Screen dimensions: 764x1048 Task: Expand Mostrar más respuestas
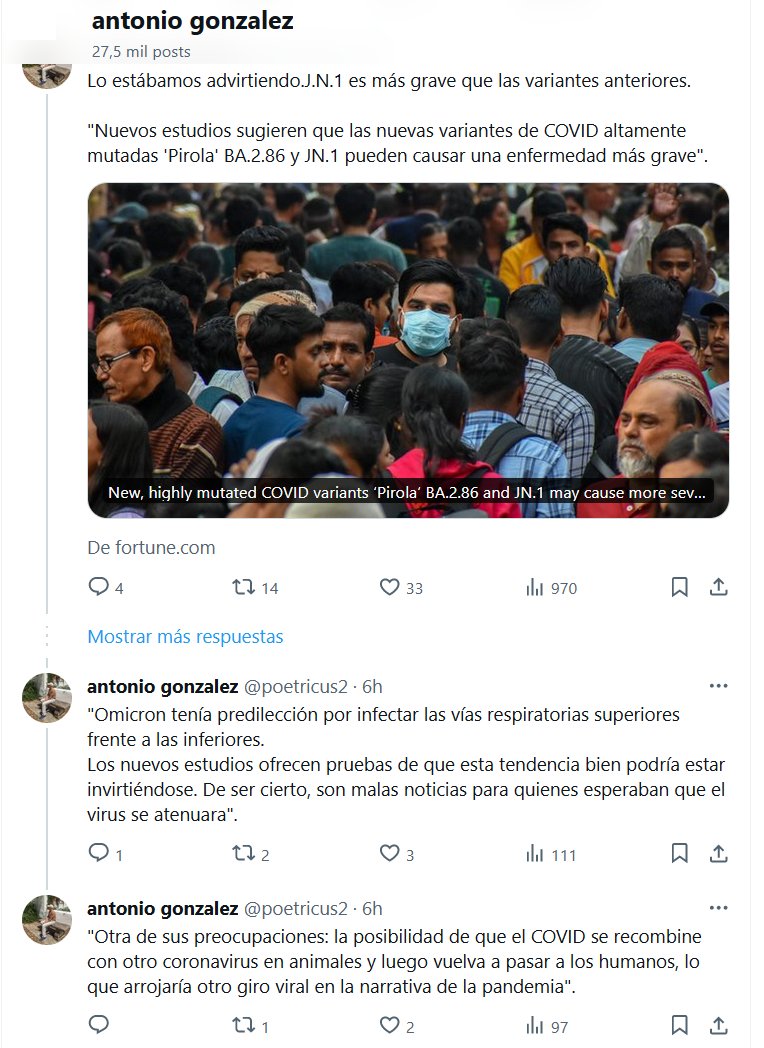185,636
